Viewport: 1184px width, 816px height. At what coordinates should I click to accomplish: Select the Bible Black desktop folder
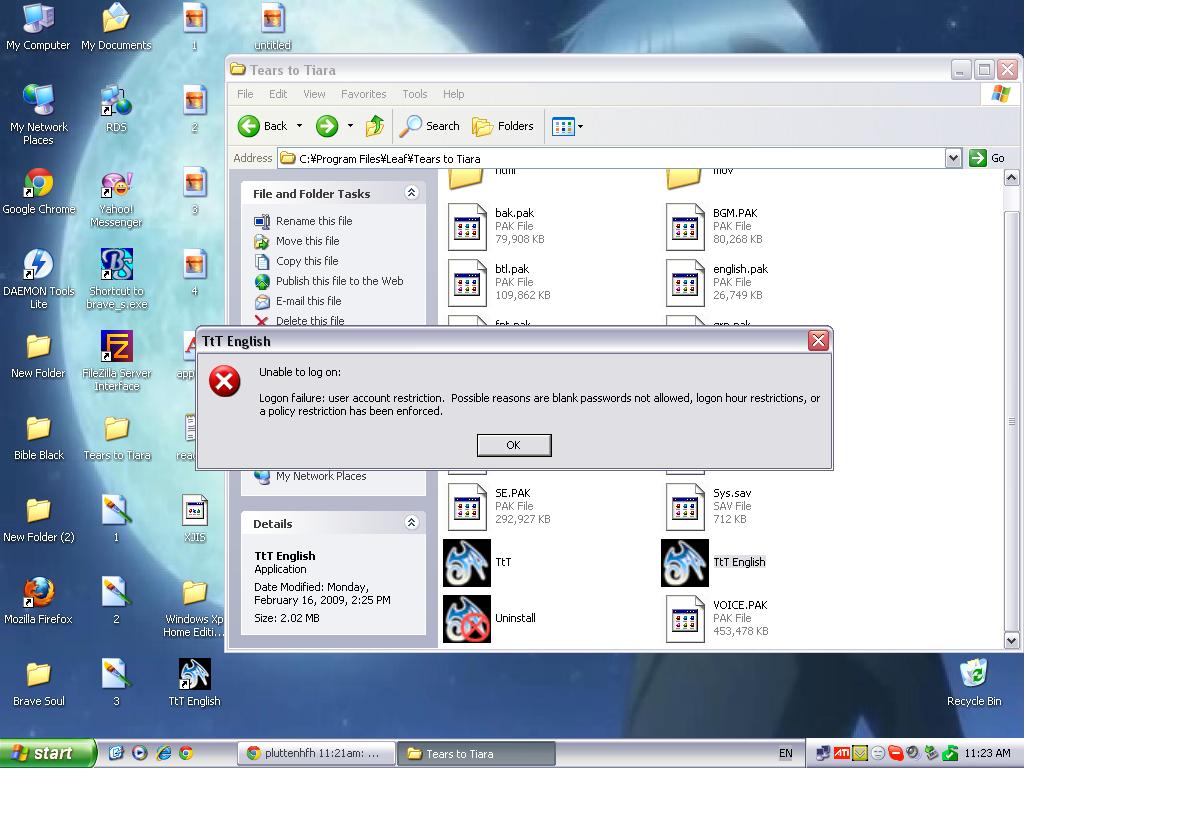(x=39, y=437)
